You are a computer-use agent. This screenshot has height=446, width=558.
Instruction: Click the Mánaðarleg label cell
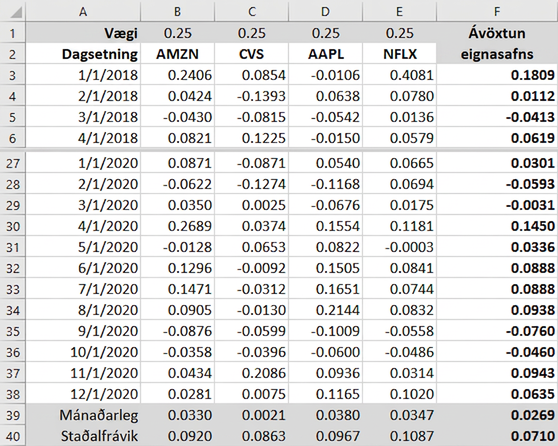coord(83,415)
